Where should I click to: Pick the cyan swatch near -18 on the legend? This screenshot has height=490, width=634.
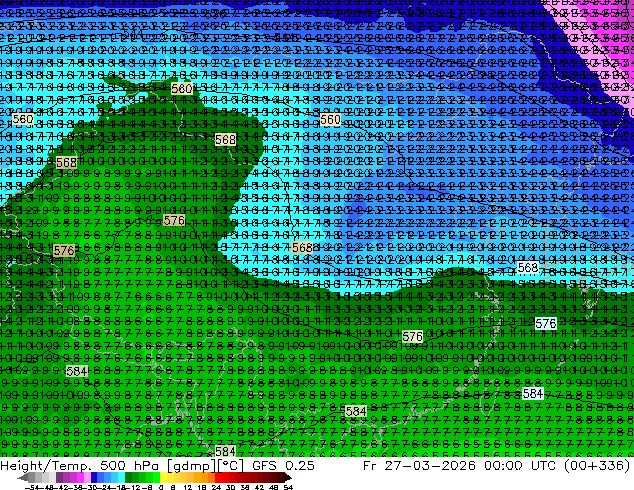pyautogui.click(x=122, y=477)
